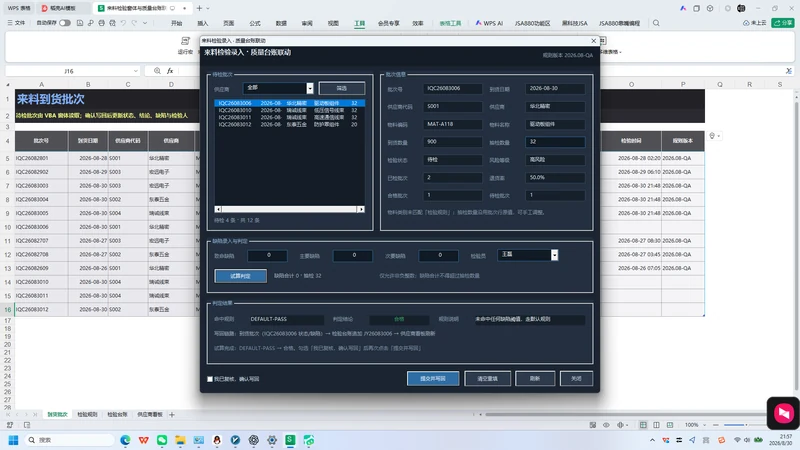Open the Data ribbon tab
The width and height of the screenshot is (800, 450).
click(281, 23)
